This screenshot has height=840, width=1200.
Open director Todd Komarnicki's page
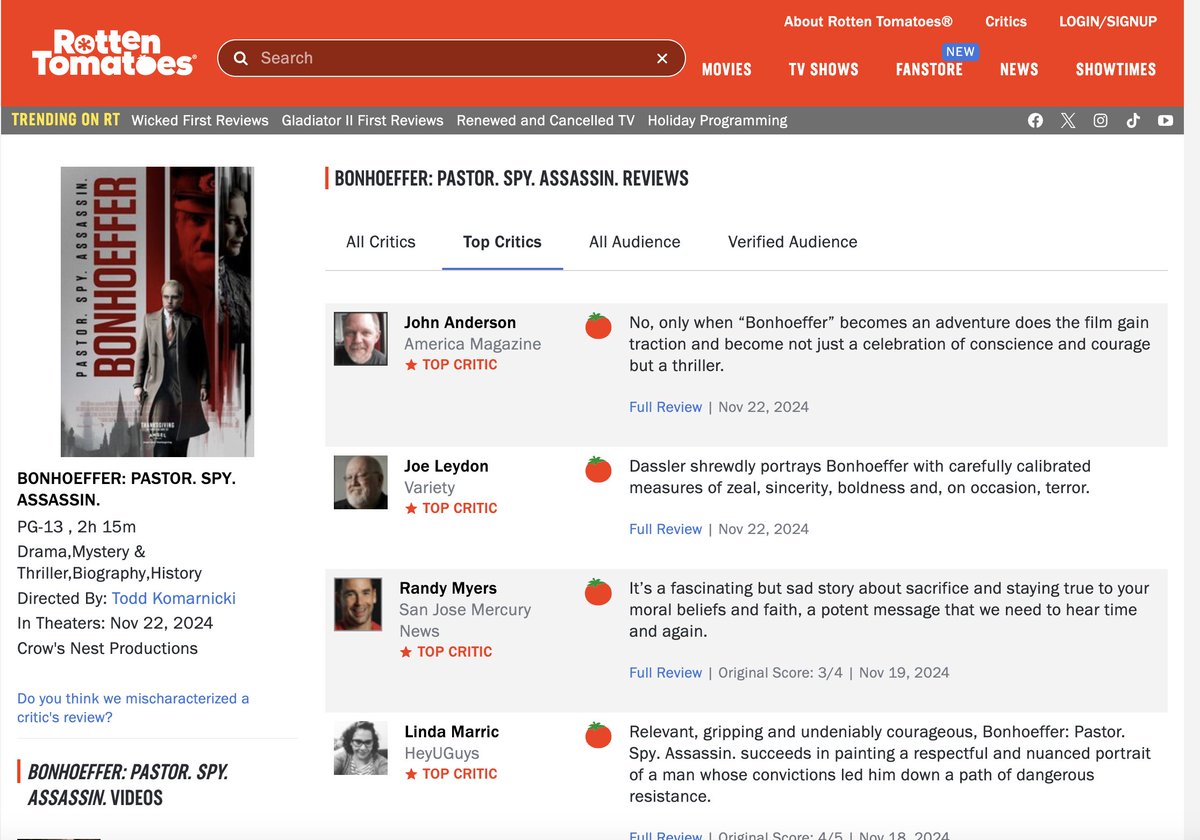(x=174, y=598)
